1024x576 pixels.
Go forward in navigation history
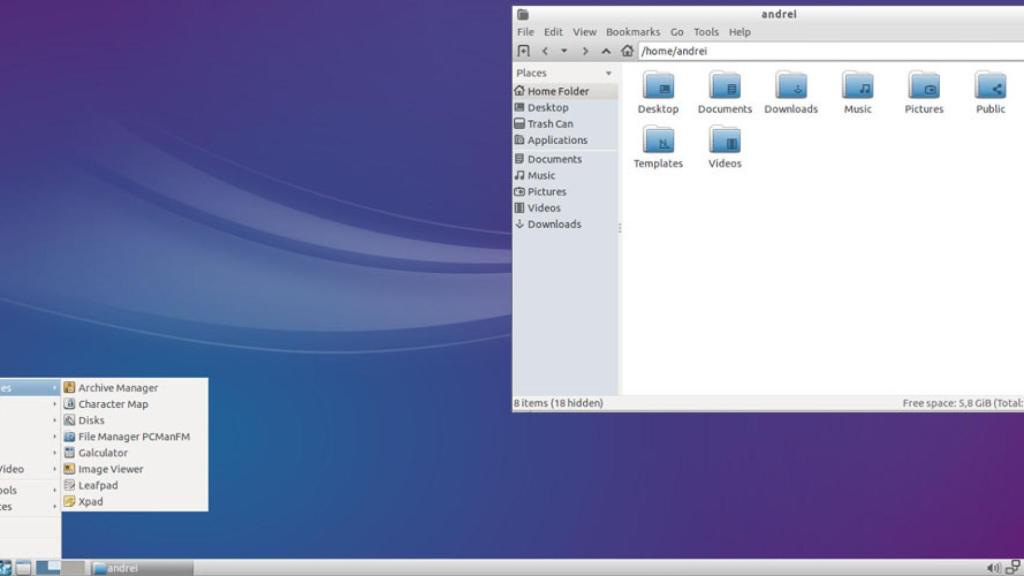[585, 50]
